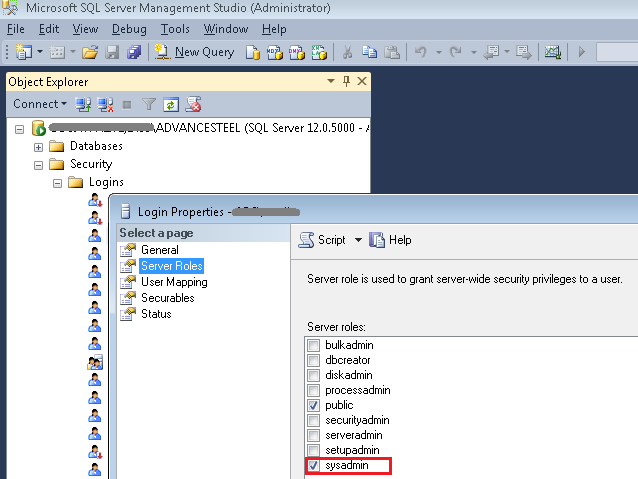Click the Navigate Backward icon
Screen dimensions: 638x479
[491, 52]
